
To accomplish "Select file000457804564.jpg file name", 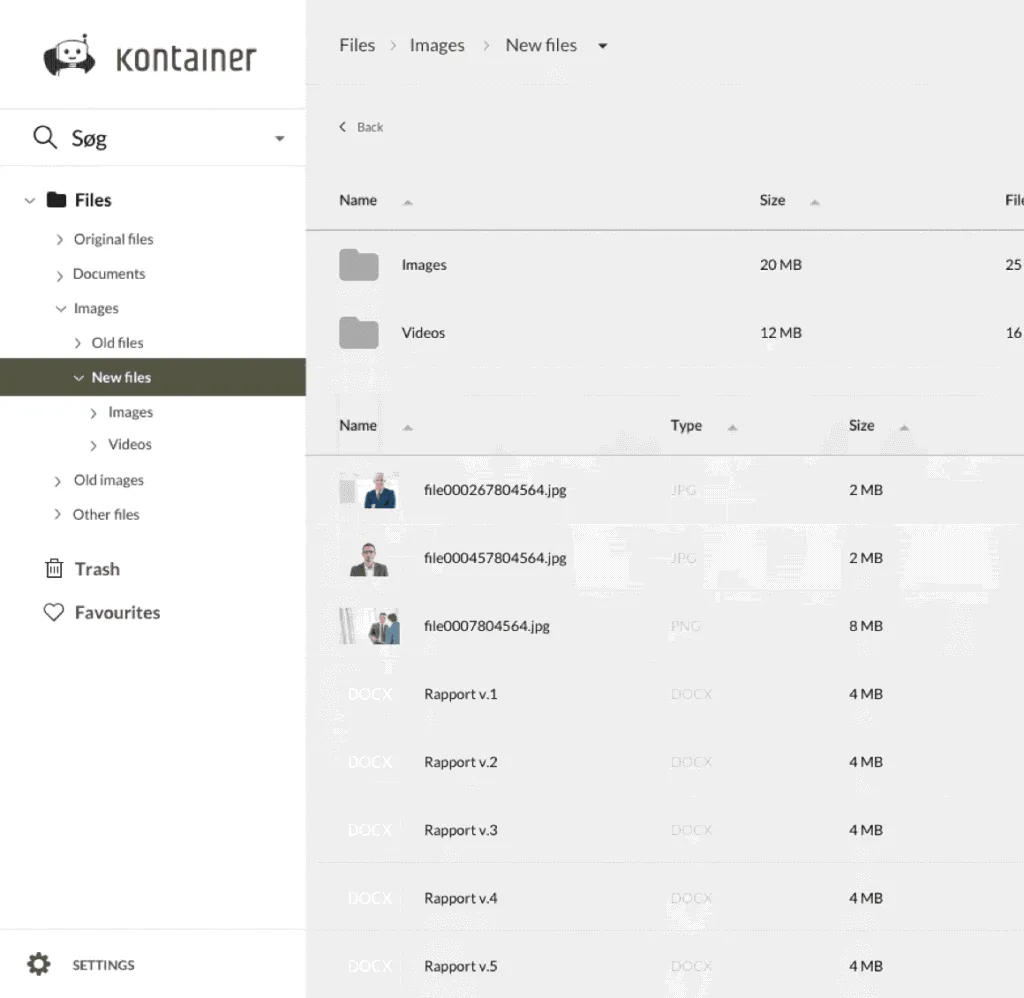I will [495, 558].
